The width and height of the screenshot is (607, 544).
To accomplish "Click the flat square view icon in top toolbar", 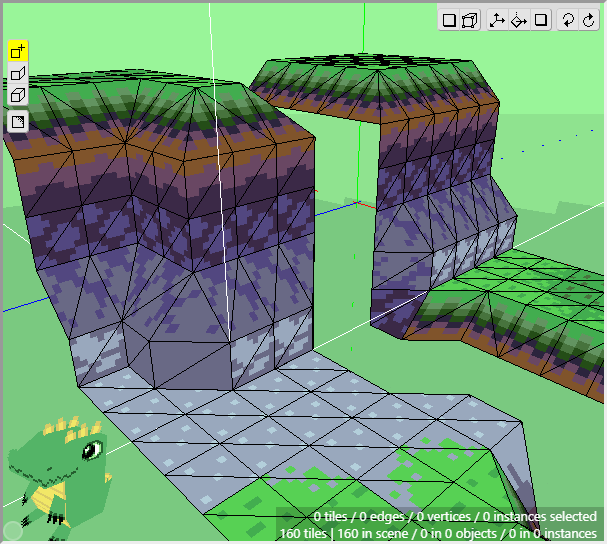I will (449, 20).
